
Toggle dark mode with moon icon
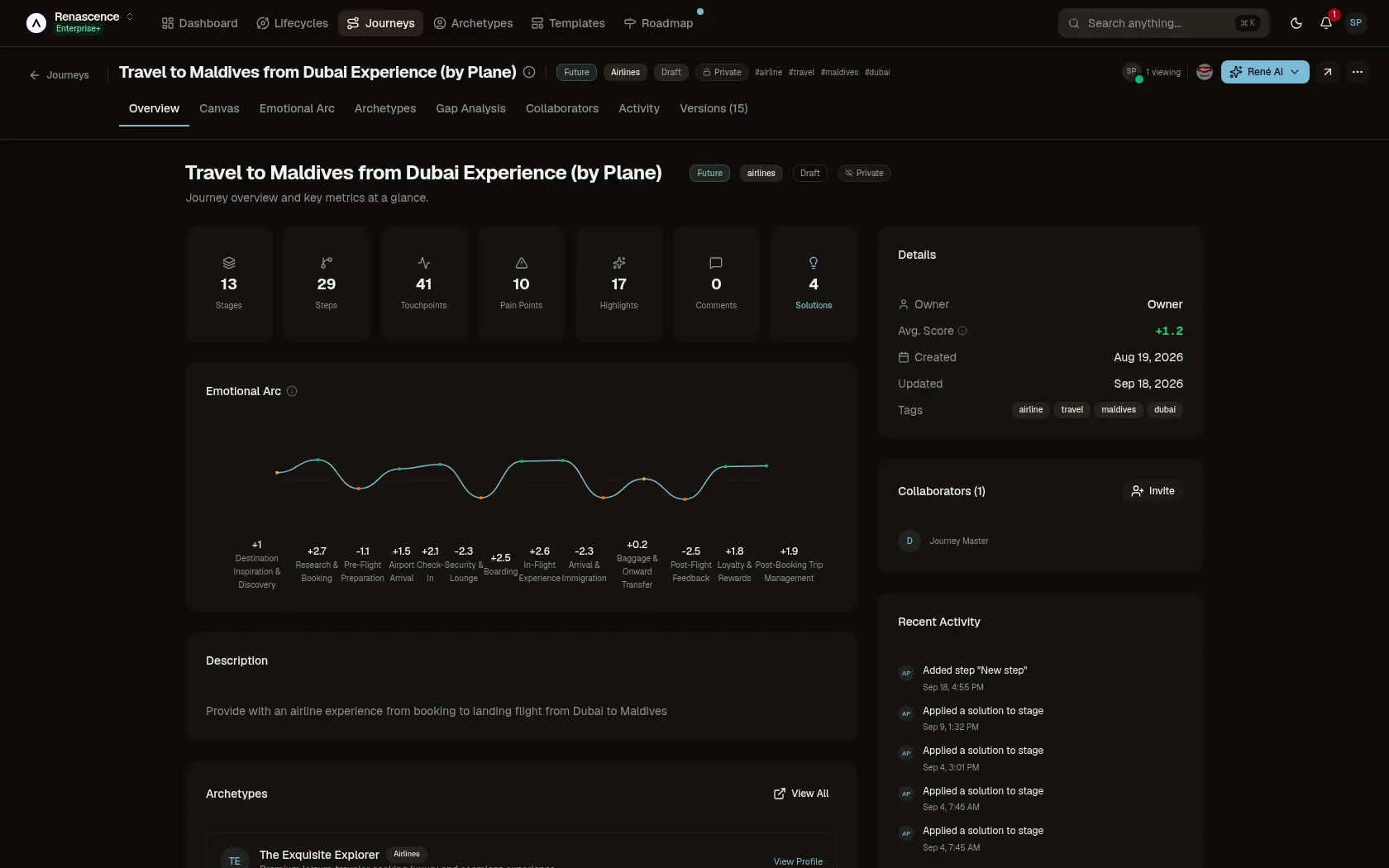click(x=1296, y=23)
